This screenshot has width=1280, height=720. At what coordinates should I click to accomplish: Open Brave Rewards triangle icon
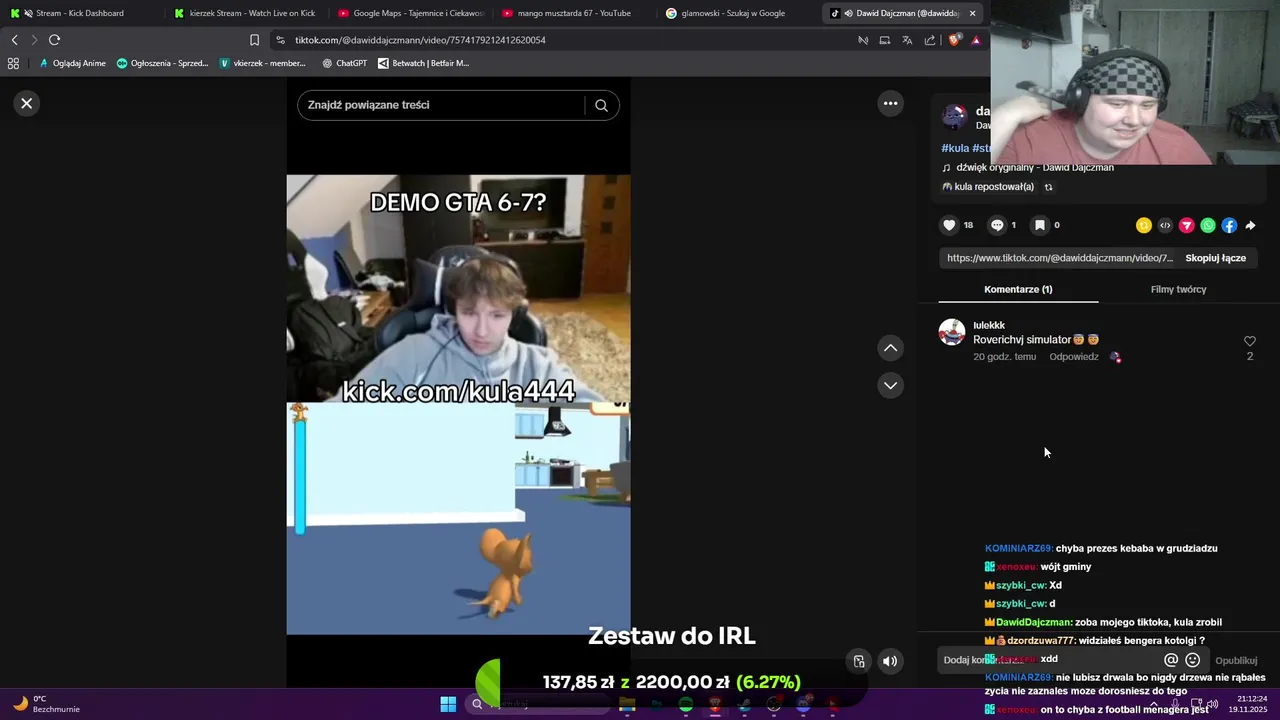(x=976, y=40)
